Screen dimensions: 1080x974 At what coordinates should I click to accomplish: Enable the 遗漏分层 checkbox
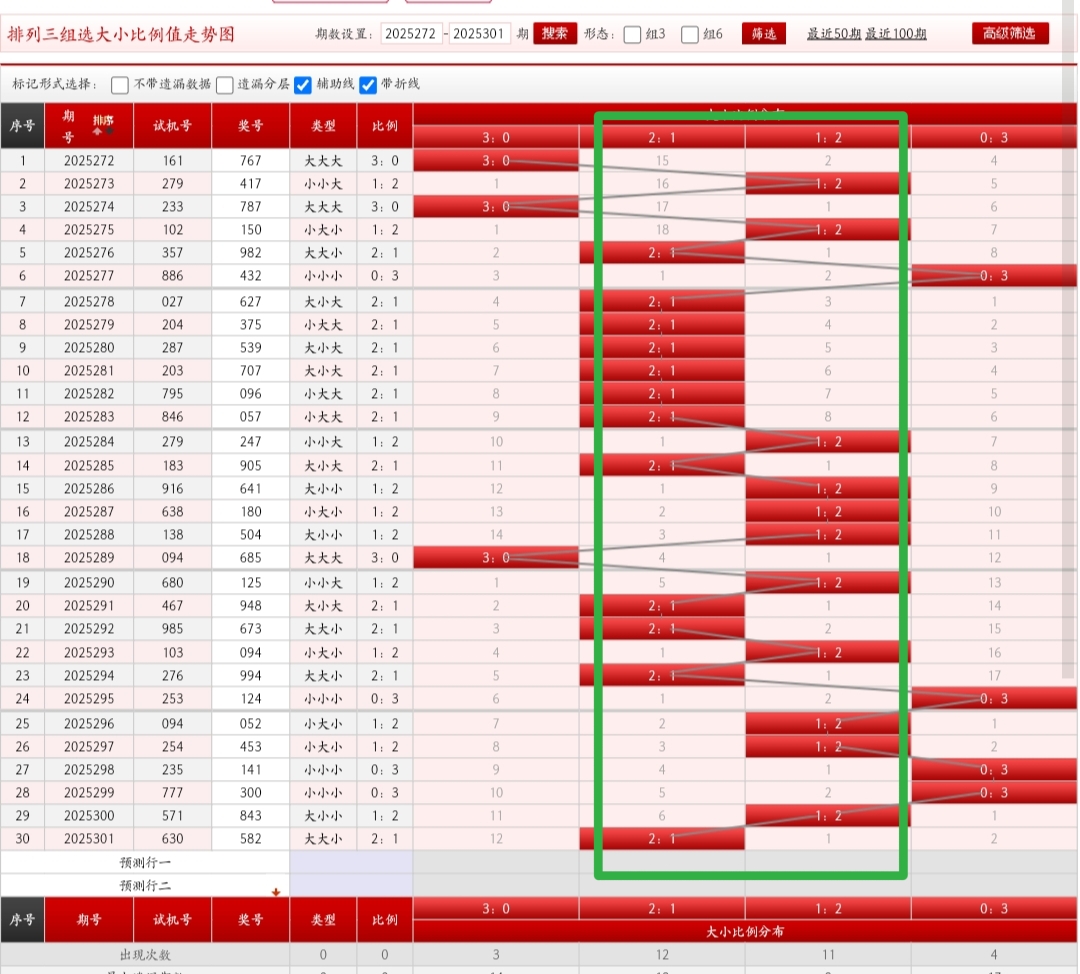click(225, 85)
